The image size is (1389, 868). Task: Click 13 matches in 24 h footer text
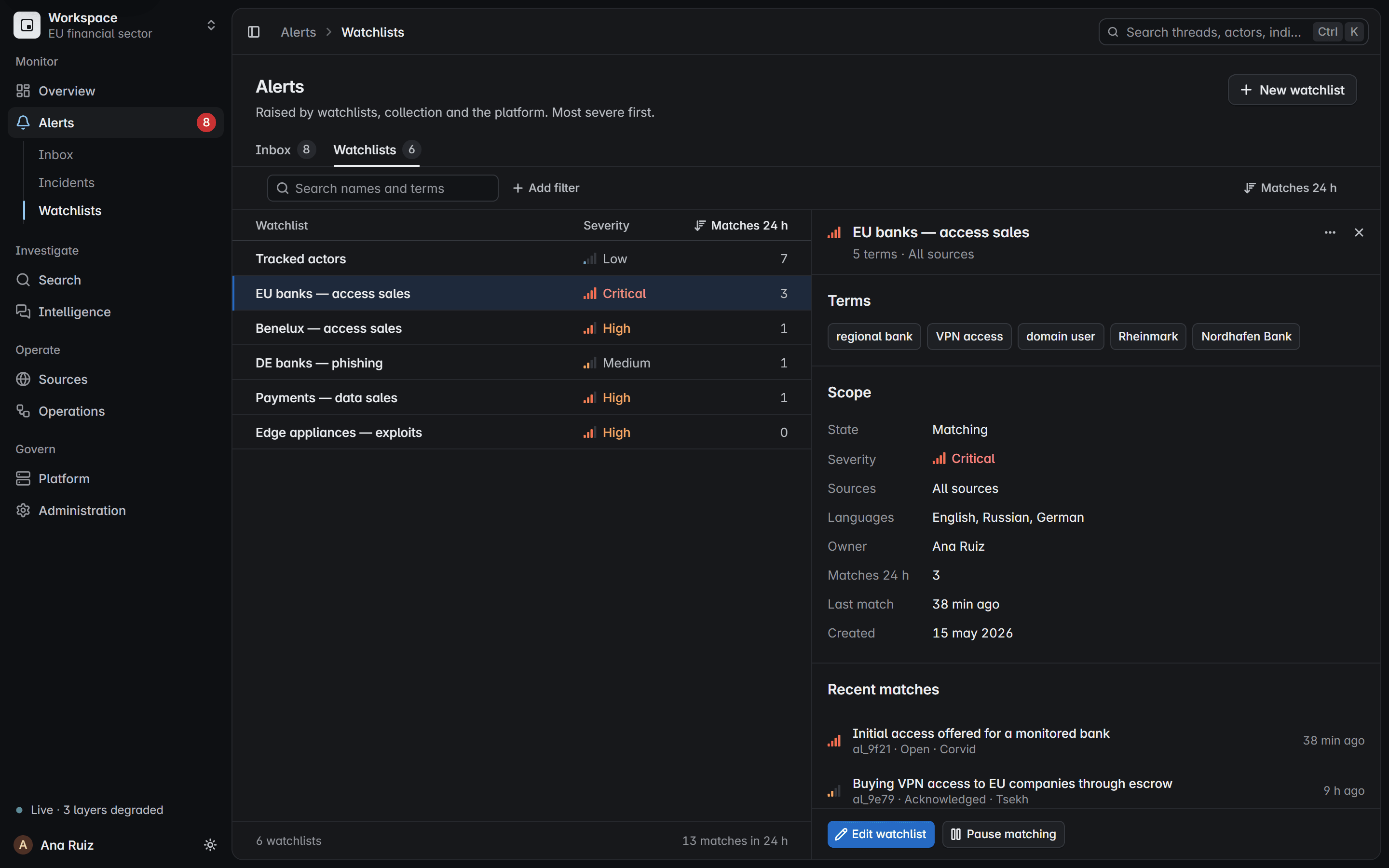point(735,841)
